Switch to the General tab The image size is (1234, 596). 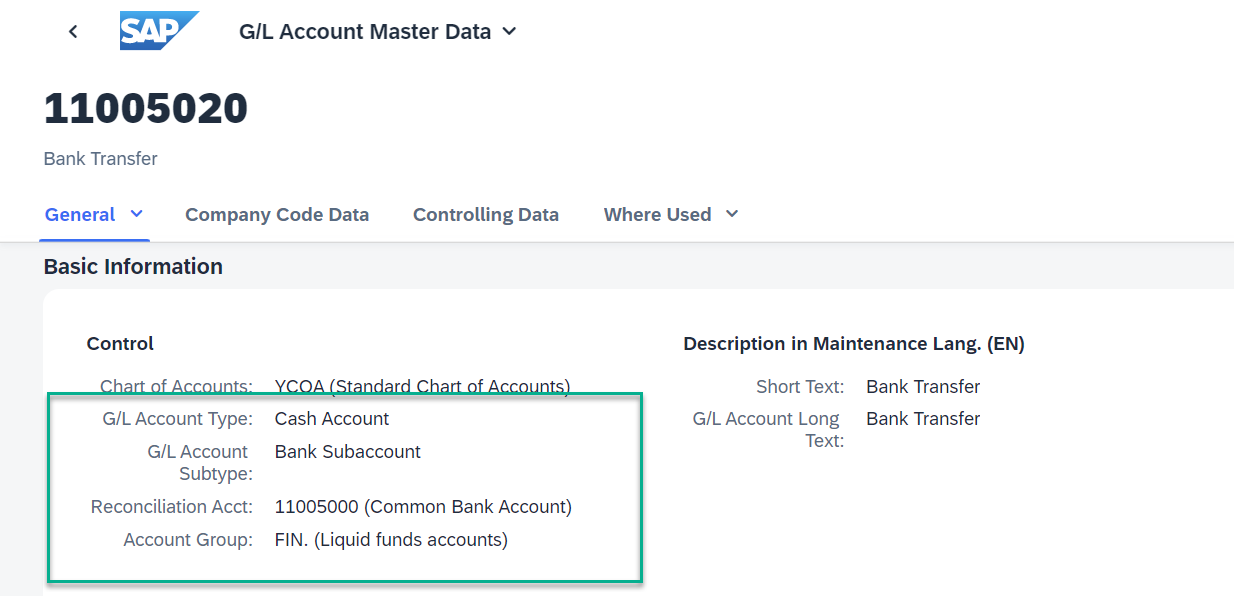click(x=80, y=214)
